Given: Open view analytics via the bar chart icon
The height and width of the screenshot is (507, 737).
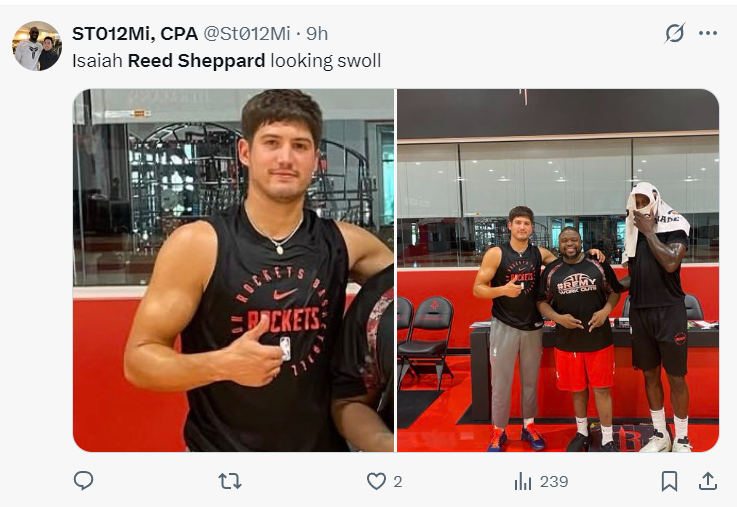Looking at the screenshot, I should [x=523, y=481].
